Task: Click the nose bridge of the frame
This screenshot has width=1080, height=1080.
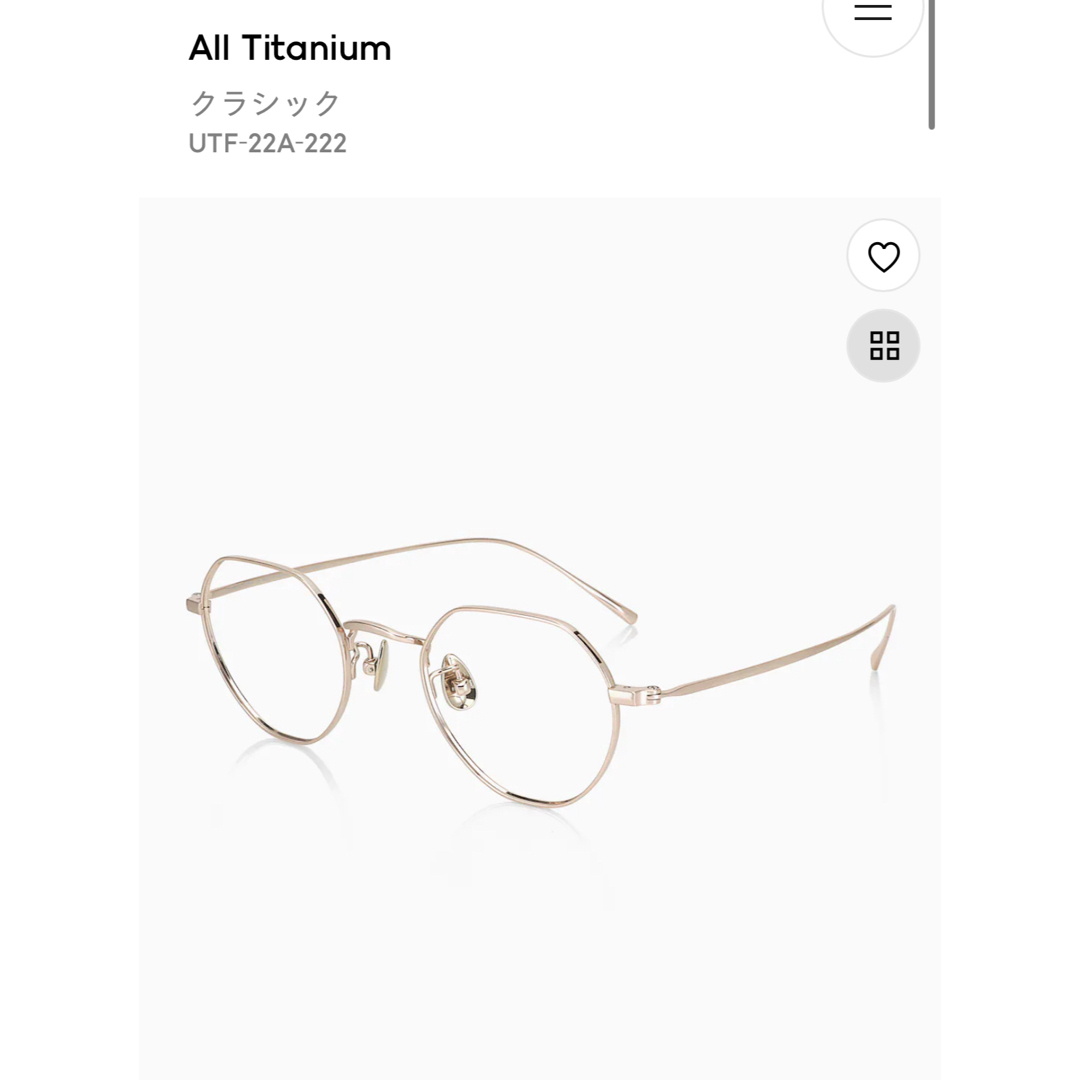Action: coord(384,632)
